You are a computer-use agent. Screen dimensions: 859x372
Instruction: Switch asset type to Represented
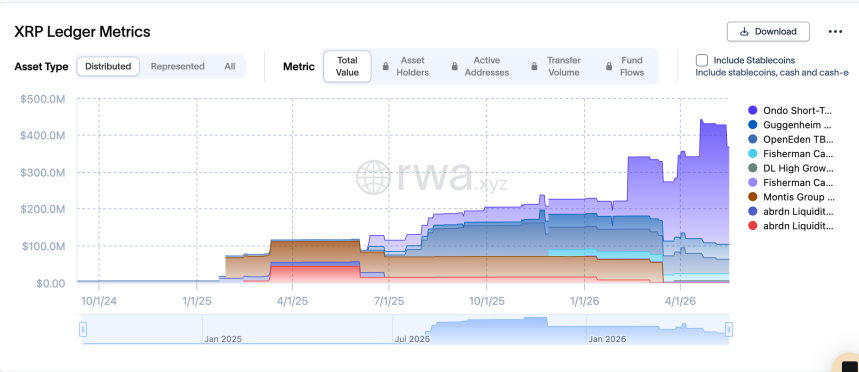coord(177,66)
